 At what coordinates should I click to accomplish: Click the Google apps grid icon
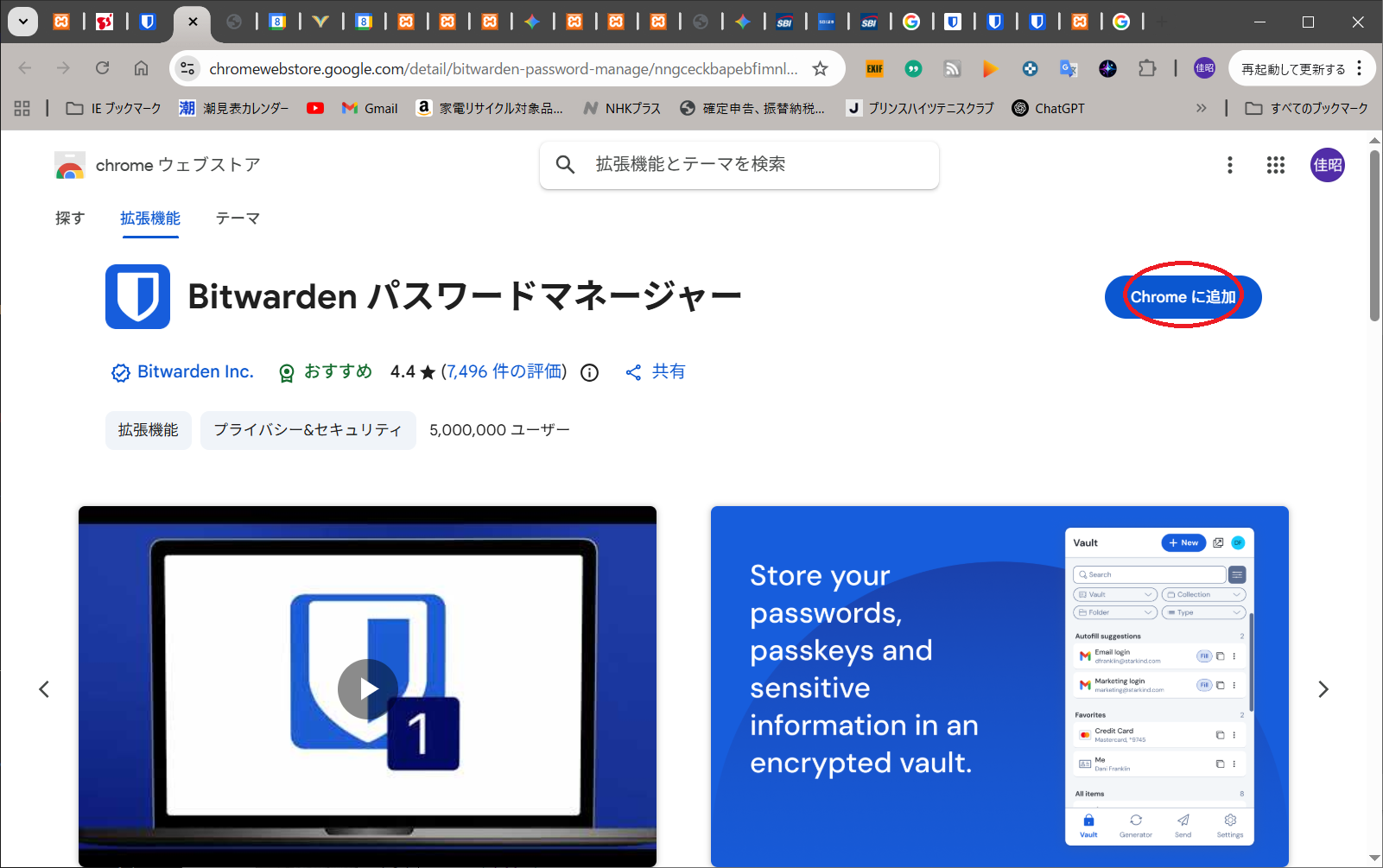coord(1275,165)
